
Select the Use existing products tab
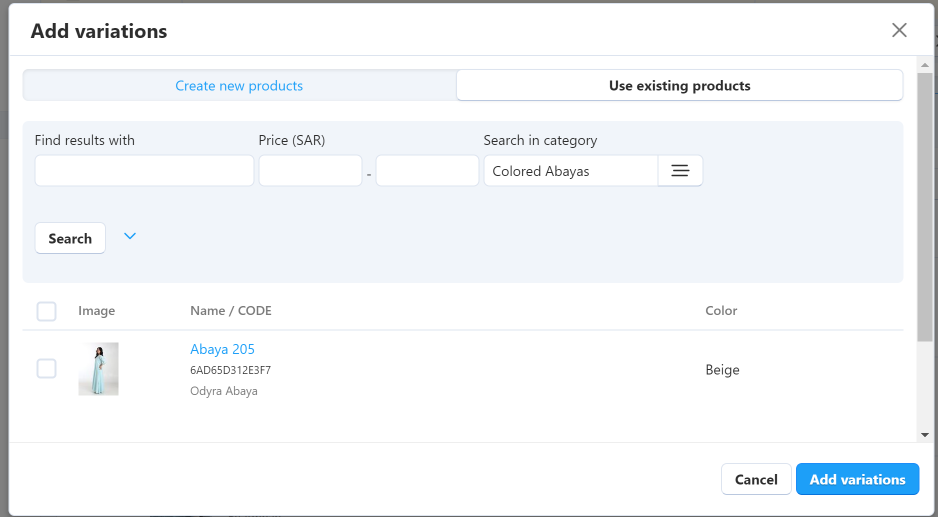(680, 86)
